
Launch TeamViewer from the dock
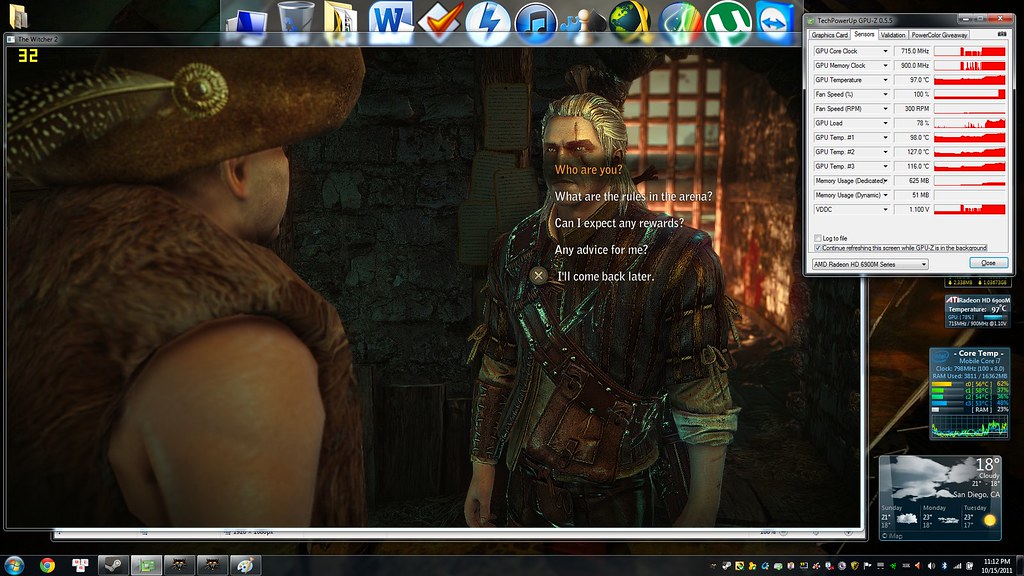(x=775, y=23)
